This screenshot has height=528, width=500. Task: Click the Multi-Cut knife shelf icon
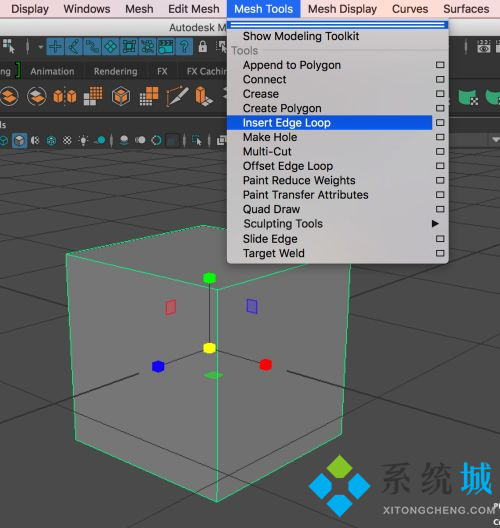click(x=177, y=97)
